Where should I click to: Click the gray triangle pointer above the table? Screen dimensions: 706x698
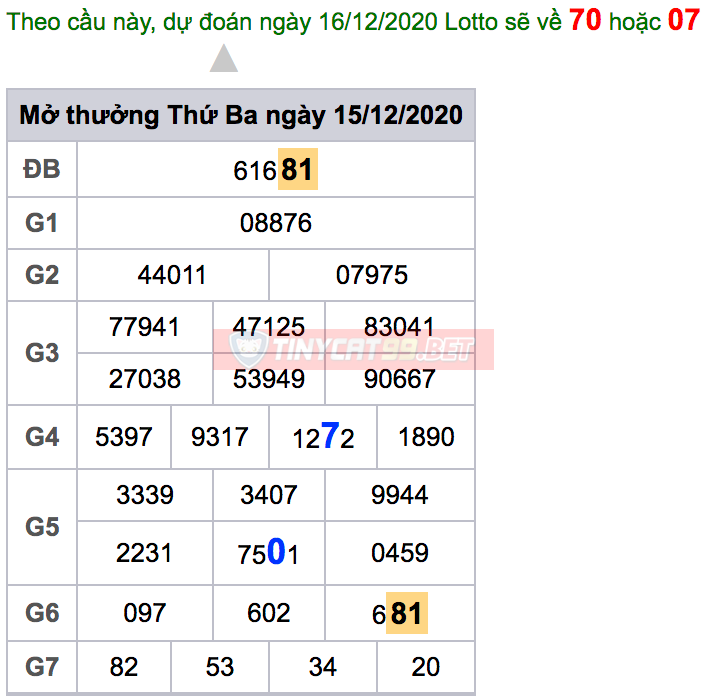pyautogui.click(x=224, y=60)
